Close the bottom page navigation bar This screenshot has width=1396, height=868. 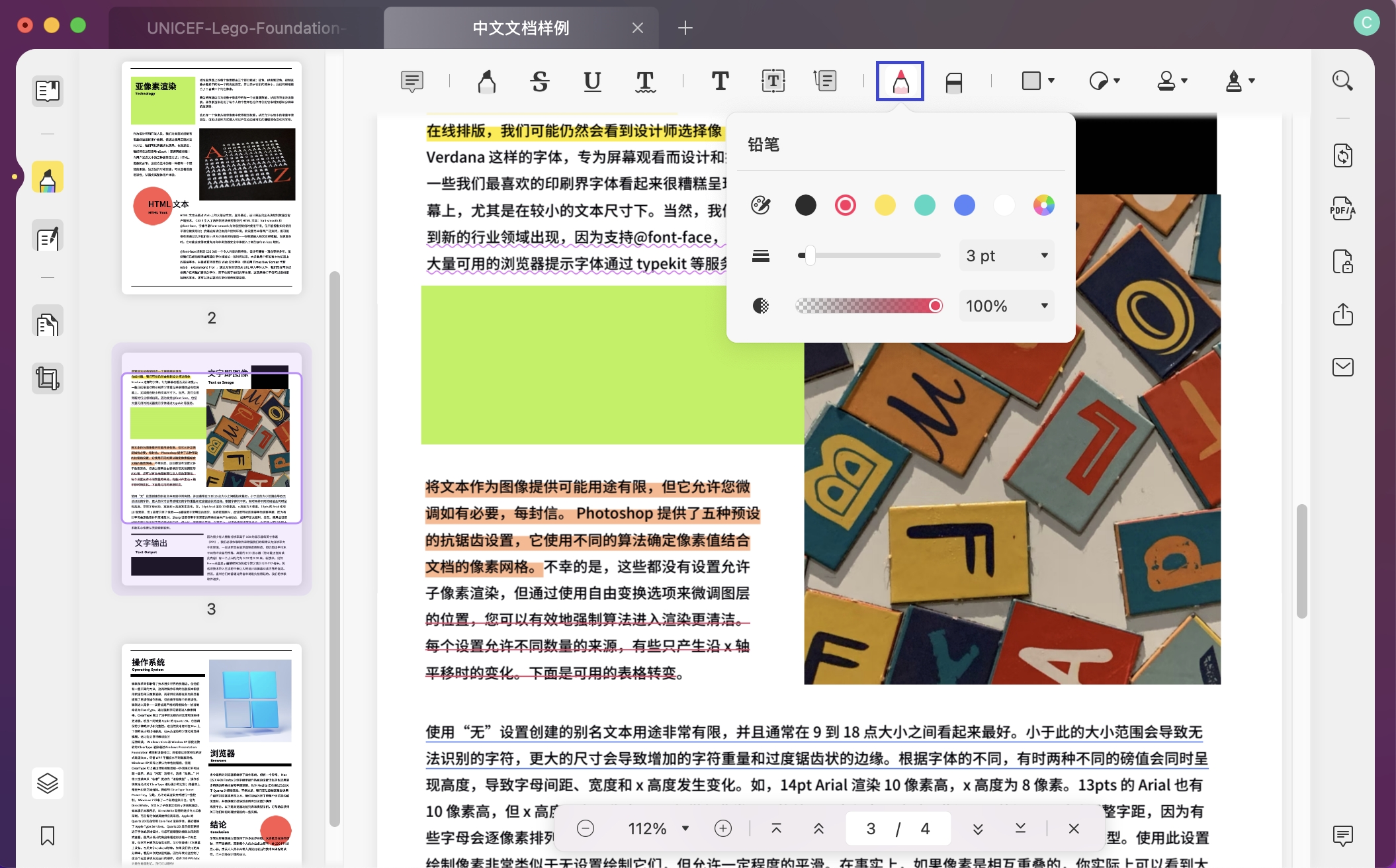[x=1074, y=828]
